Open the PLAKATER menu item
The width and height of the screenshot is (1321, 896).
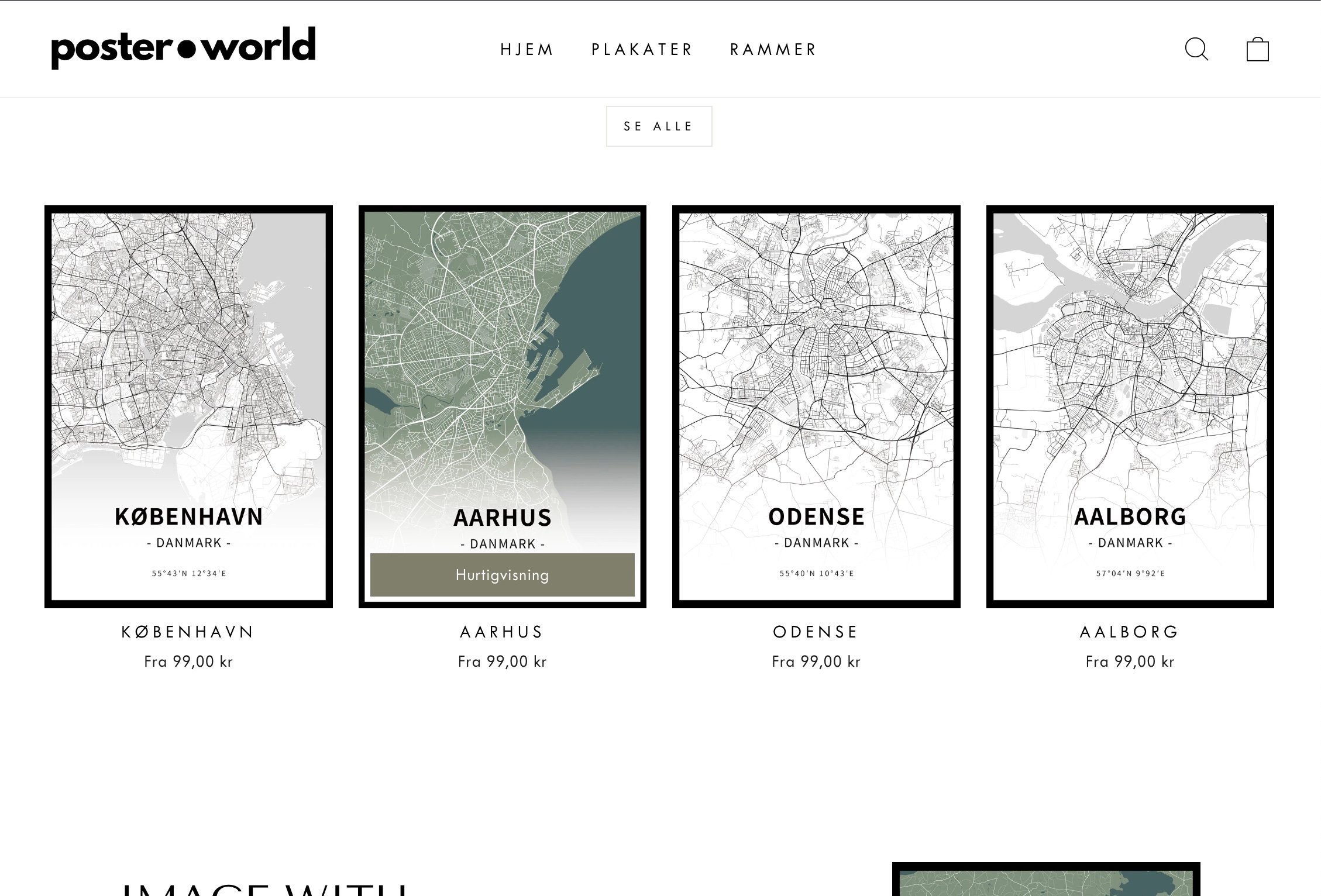pos(642,50)
